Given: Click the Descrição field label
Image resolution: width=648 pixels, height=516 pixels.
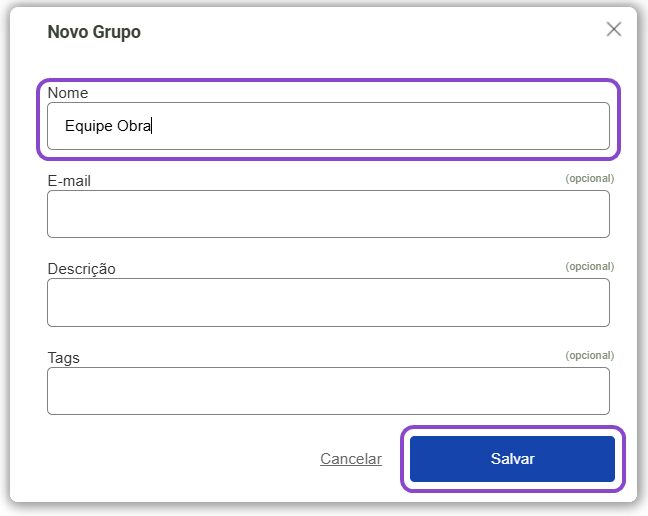Looking at the screenshot, I should [x=81, y=269].
